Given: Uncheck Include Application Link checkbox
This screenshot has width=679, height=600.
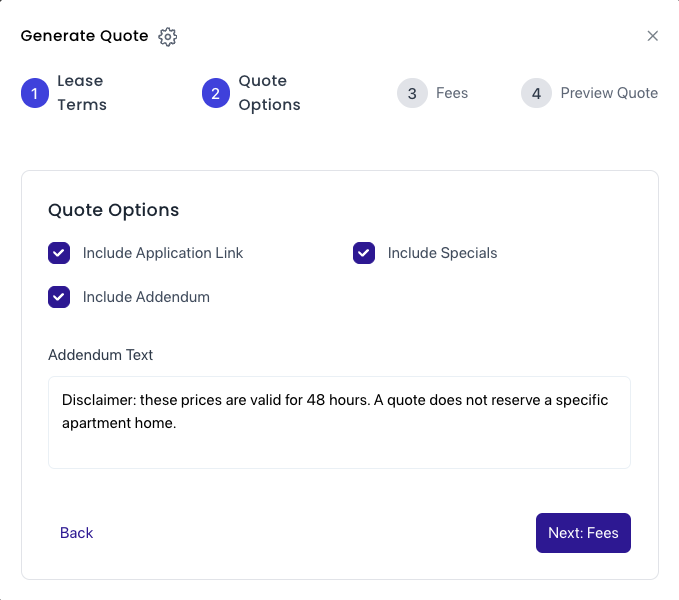Looking at the screenshot, I should tap(59, 253).
